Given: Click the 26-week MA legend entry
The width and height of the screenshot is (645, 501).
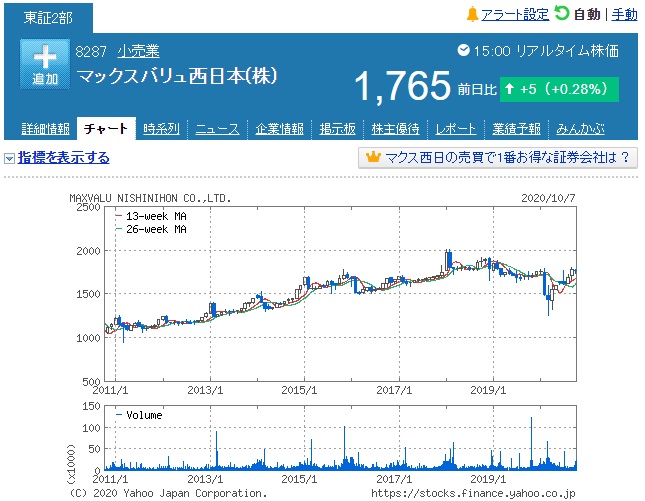Looking at the screenshot, I should (x=151, y=229).
